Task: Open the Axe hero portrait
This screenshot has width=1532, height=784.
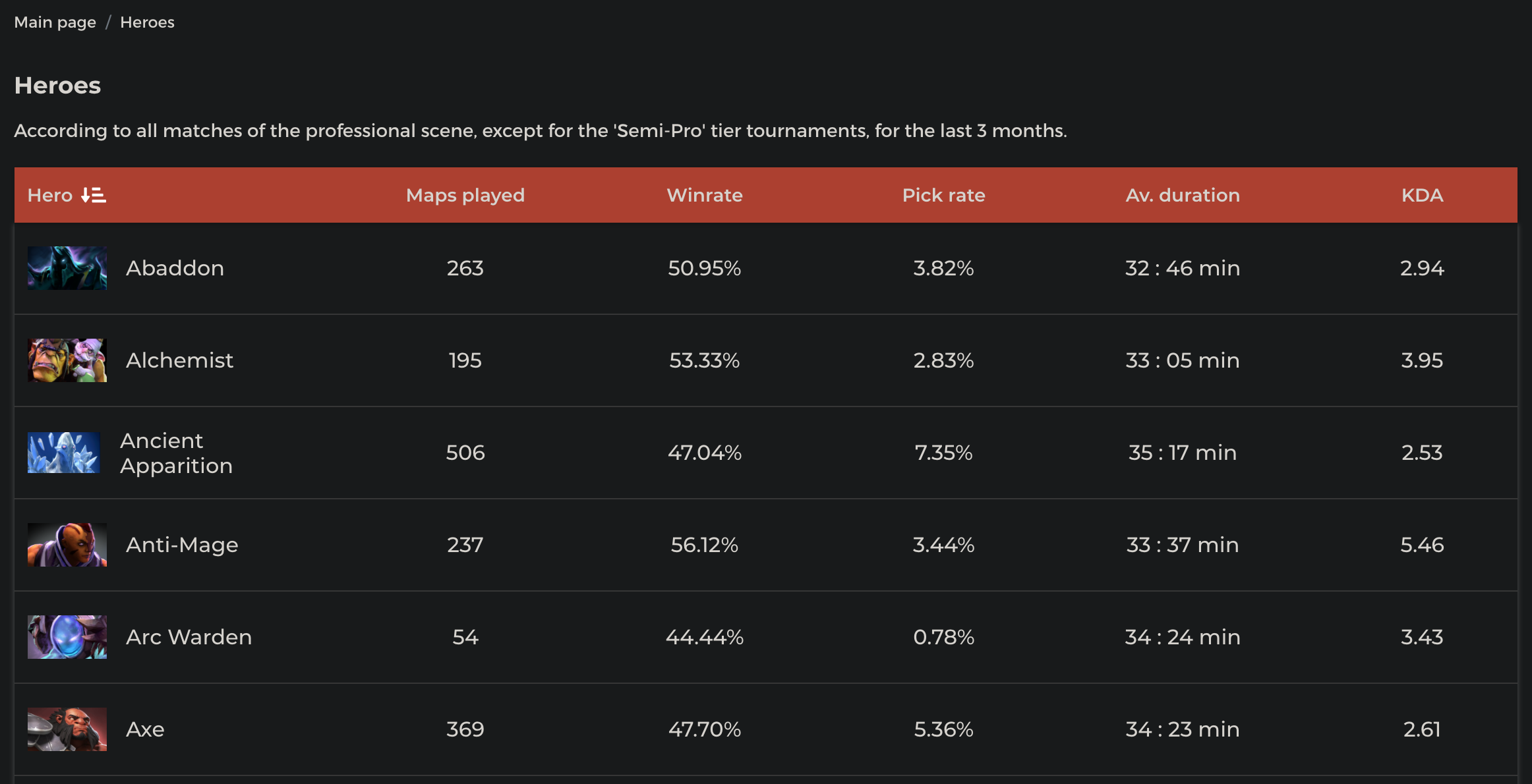Action: (67, 729)
